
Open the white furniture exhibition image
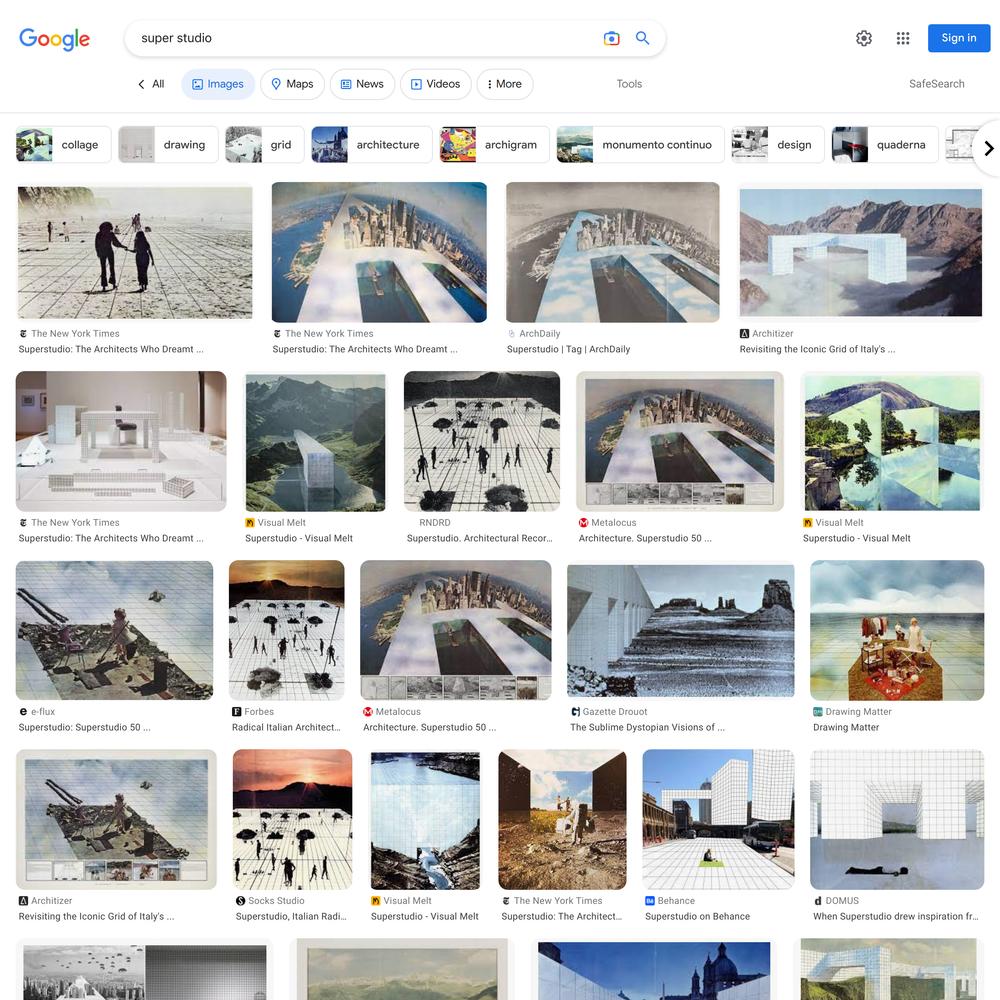121,441
